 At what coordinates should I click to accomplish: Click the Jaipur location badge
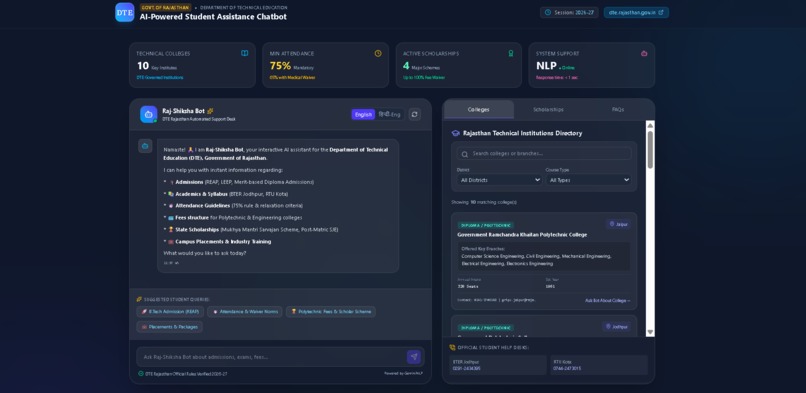(x=618, y=224)
